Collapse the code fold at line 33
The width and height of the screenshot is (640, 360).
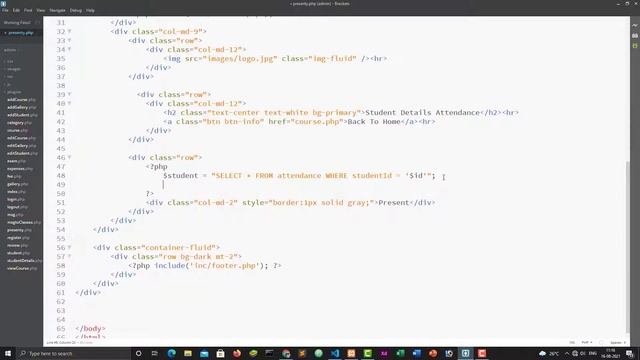point(69,40)
